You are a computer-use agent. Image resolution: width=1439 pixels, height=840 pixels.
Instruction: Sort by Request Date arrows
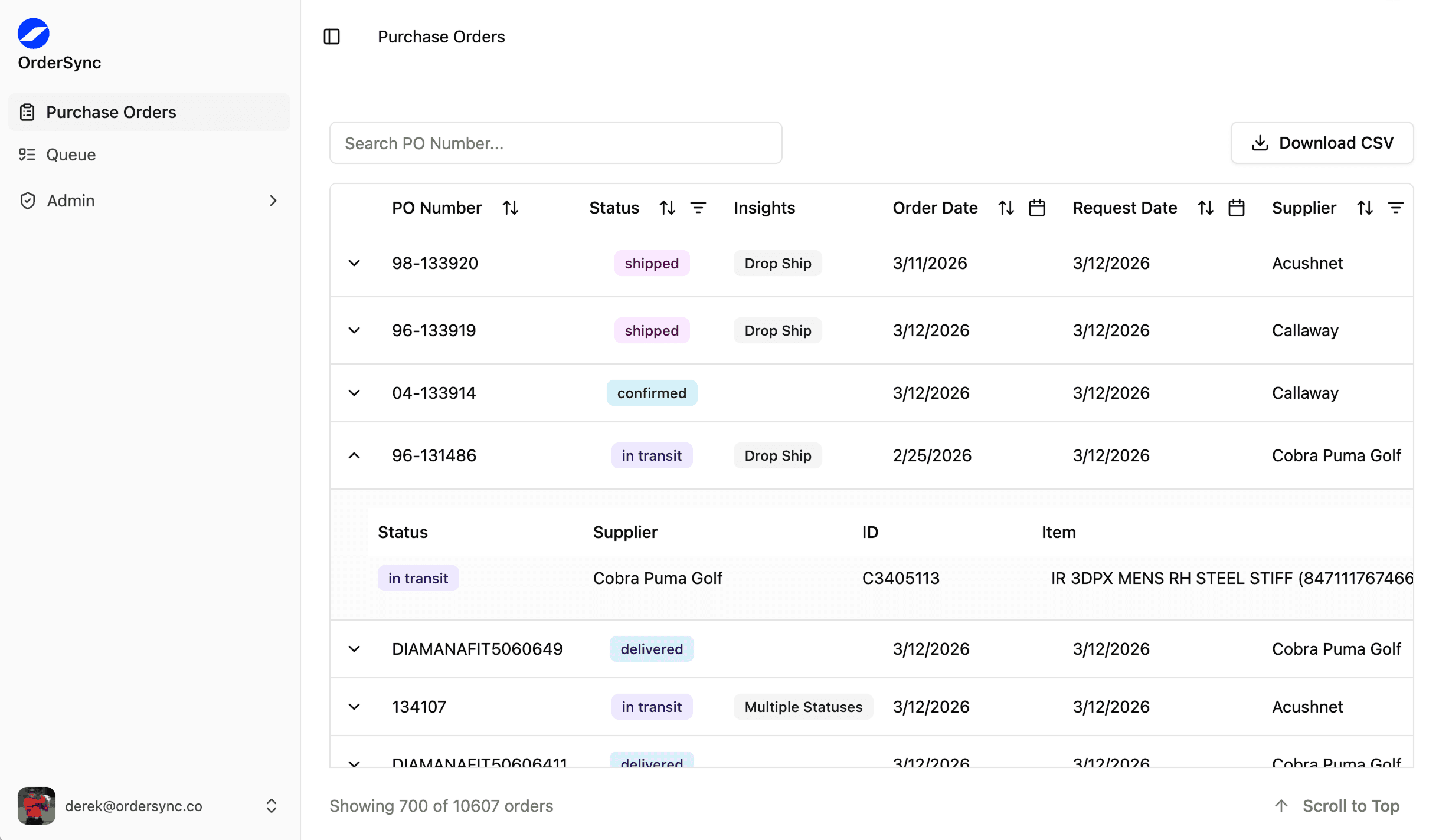click(x=1205, y=208)
